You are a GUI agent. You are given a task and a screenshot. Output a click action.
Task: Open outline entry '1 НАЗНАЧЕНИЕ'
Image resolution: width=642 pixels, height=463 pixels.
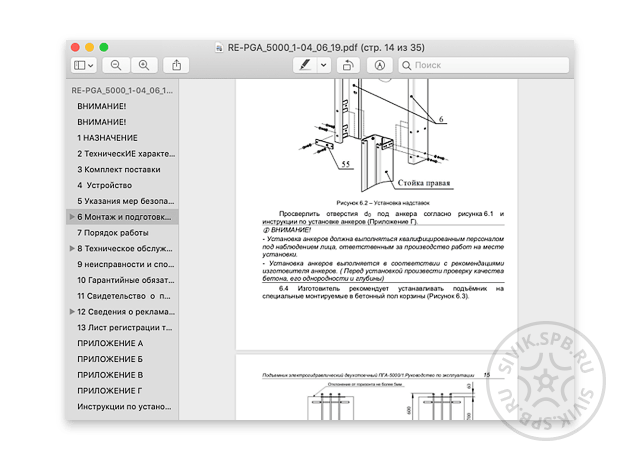pos(107,138)
